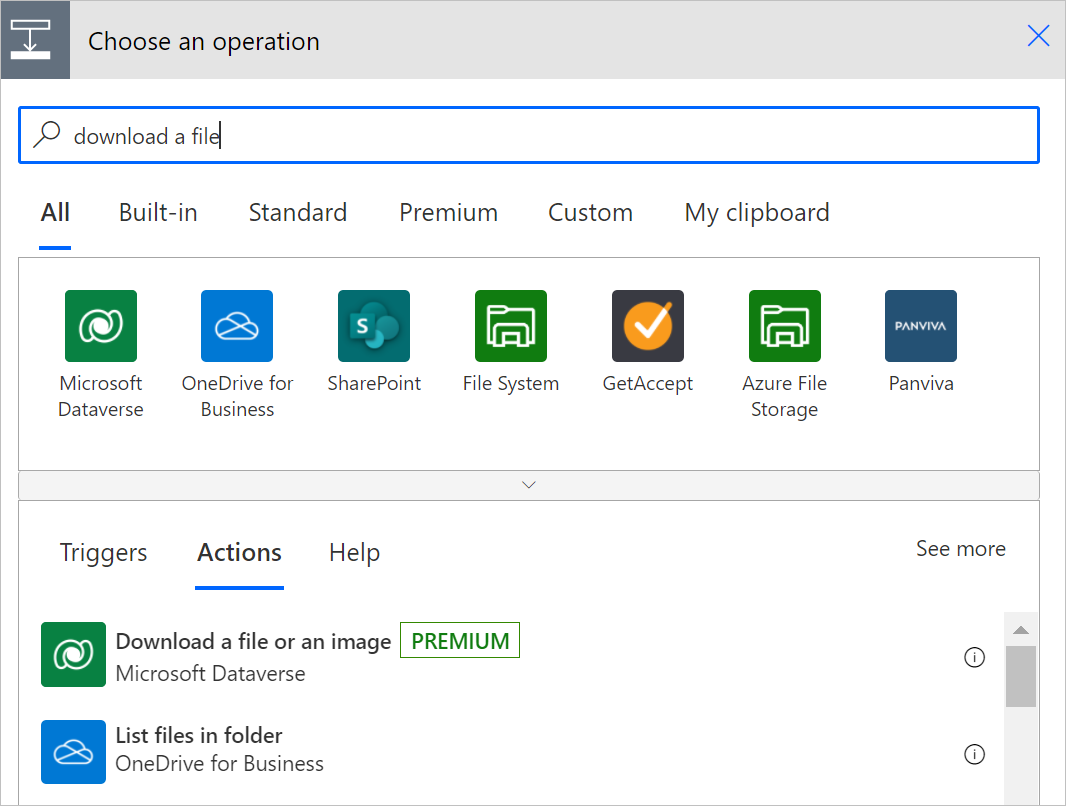This screenshot has height=806, width=1066.
Task: Select the My clipboard tab
Action: [756, 212]
